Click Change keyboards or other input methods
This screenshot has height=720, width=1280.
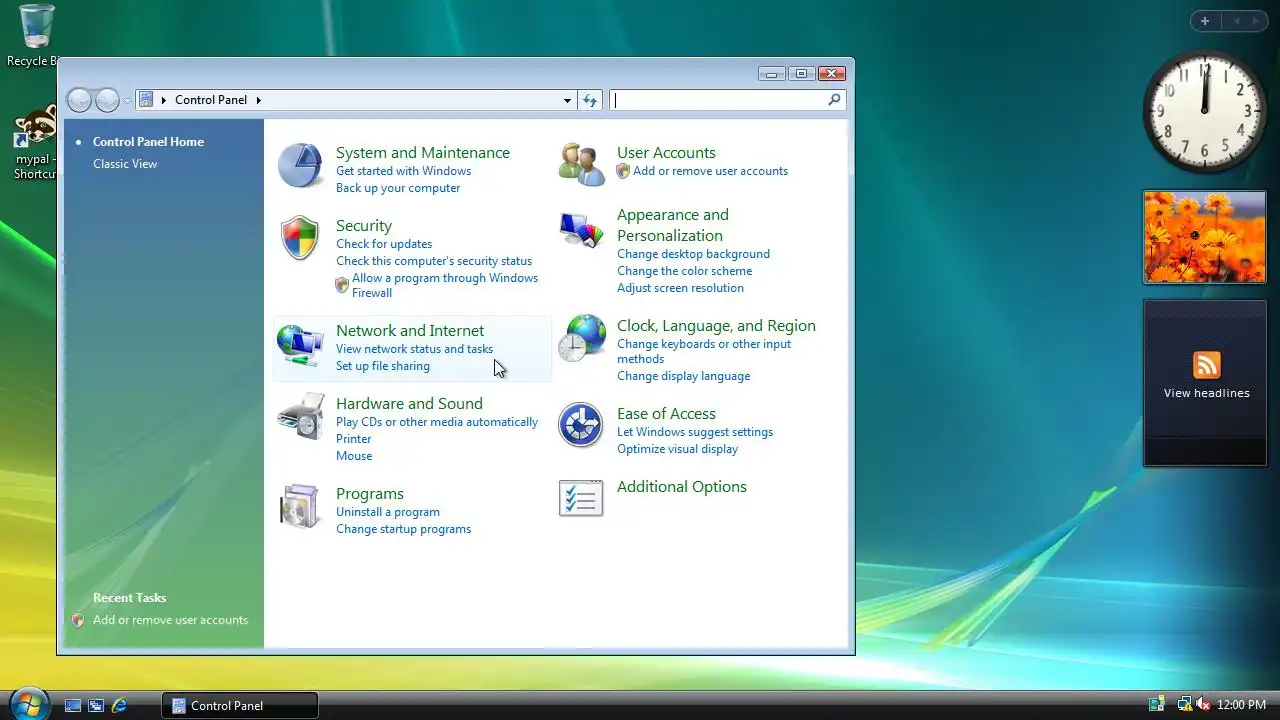pos(704,351)
